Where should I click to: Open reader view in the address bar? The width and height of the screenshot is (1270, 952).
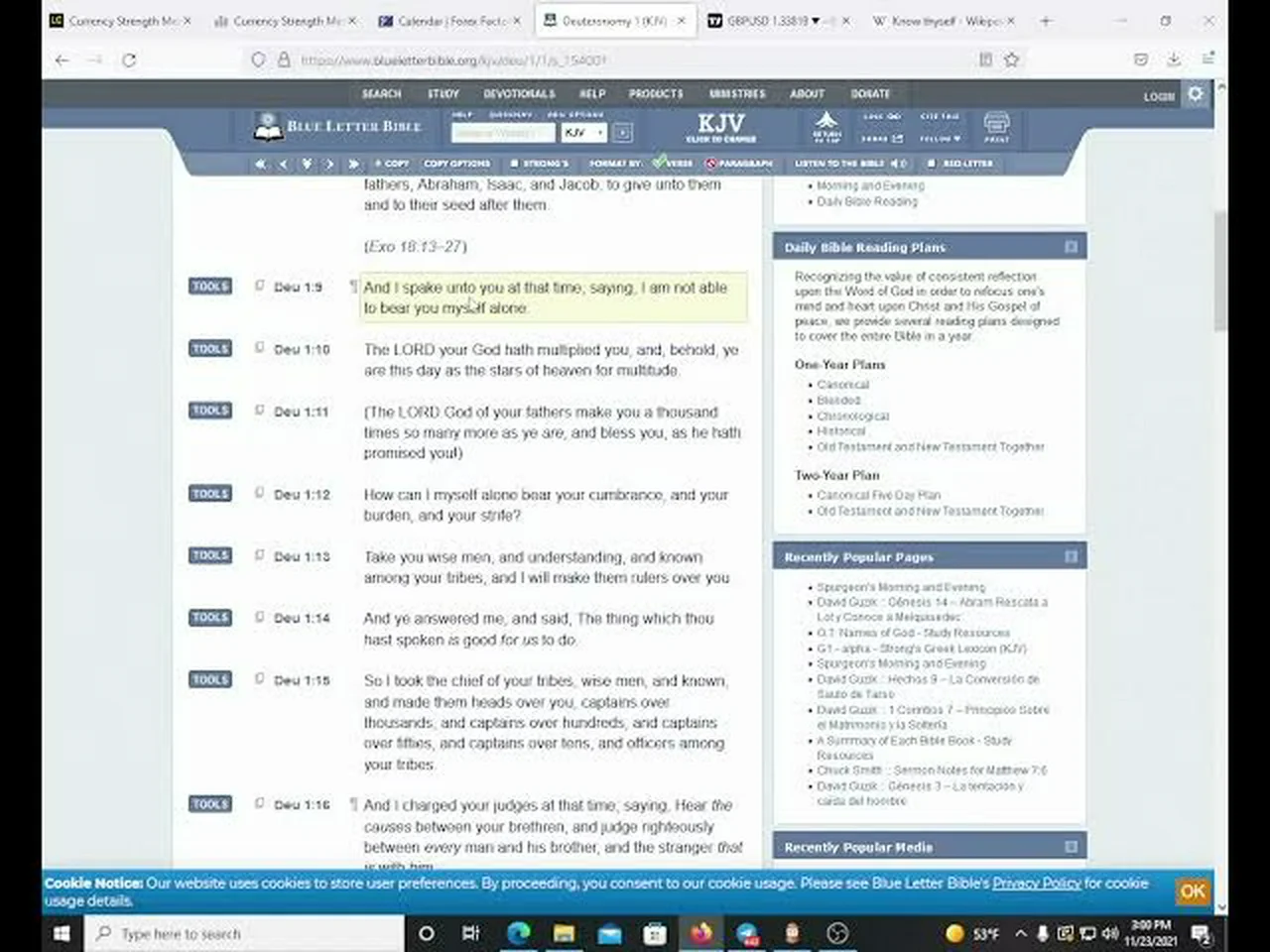[985, 60]
